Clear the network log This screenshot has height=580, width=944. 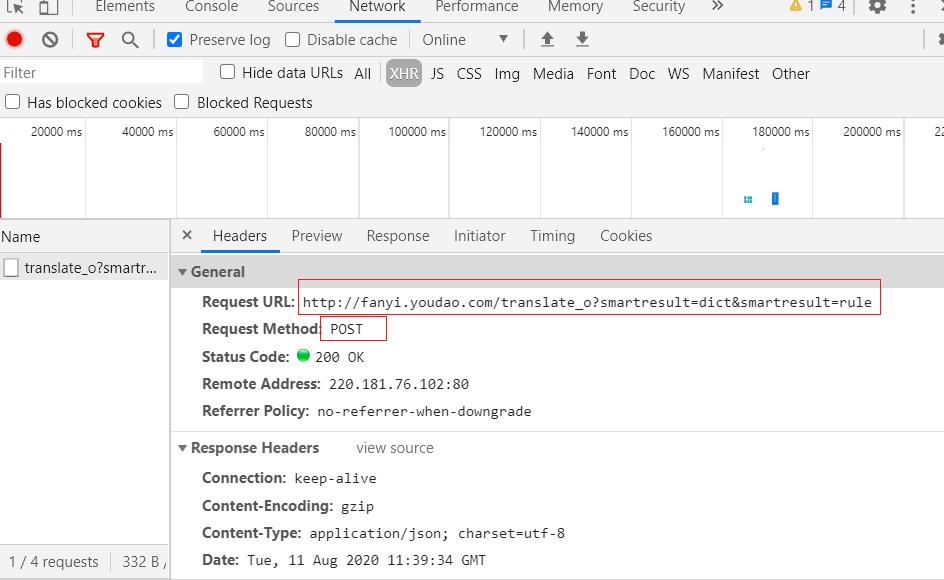pos(50,40)
